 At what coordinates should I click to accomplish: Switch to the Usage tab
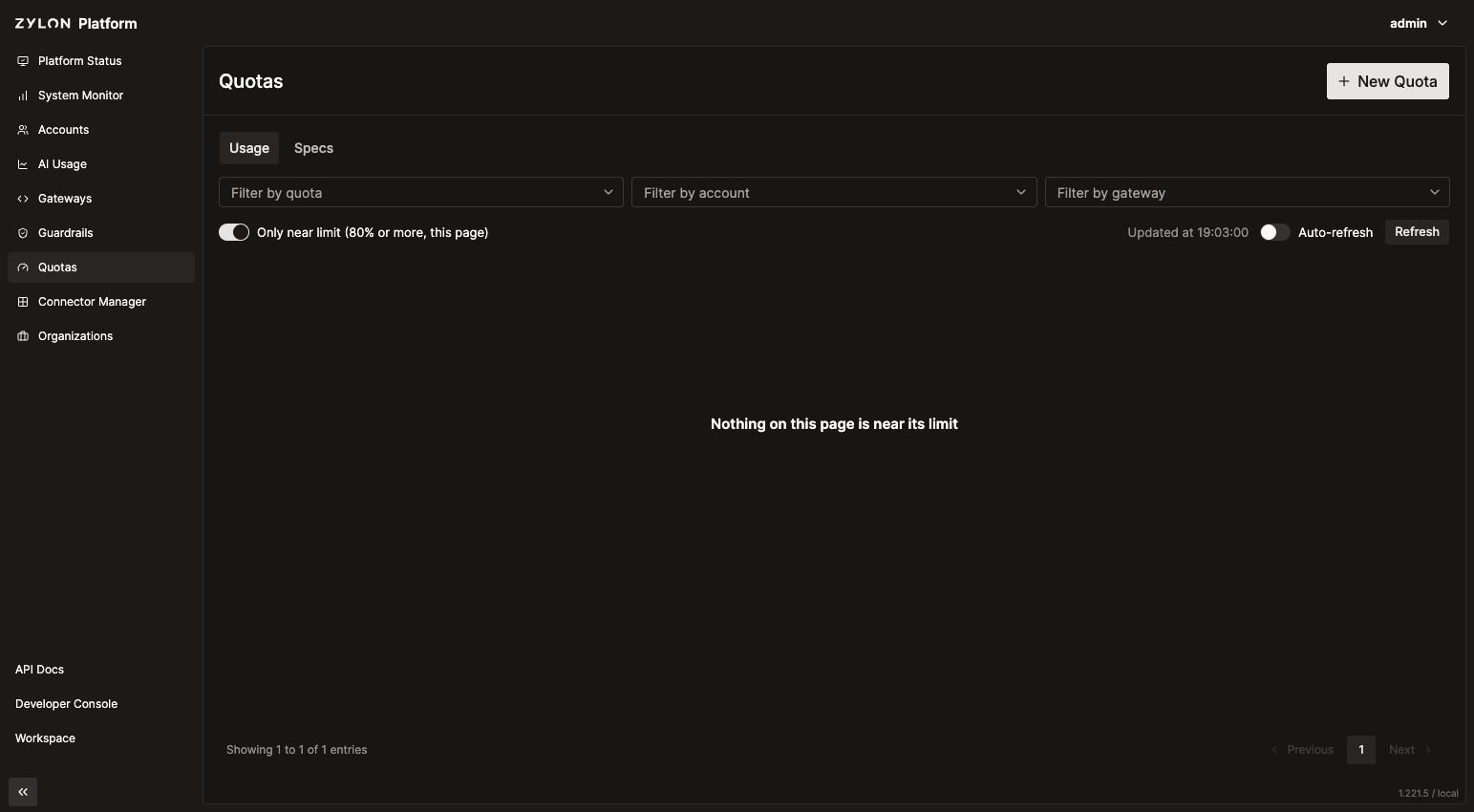pyautogui.click(x=249, y=148)
